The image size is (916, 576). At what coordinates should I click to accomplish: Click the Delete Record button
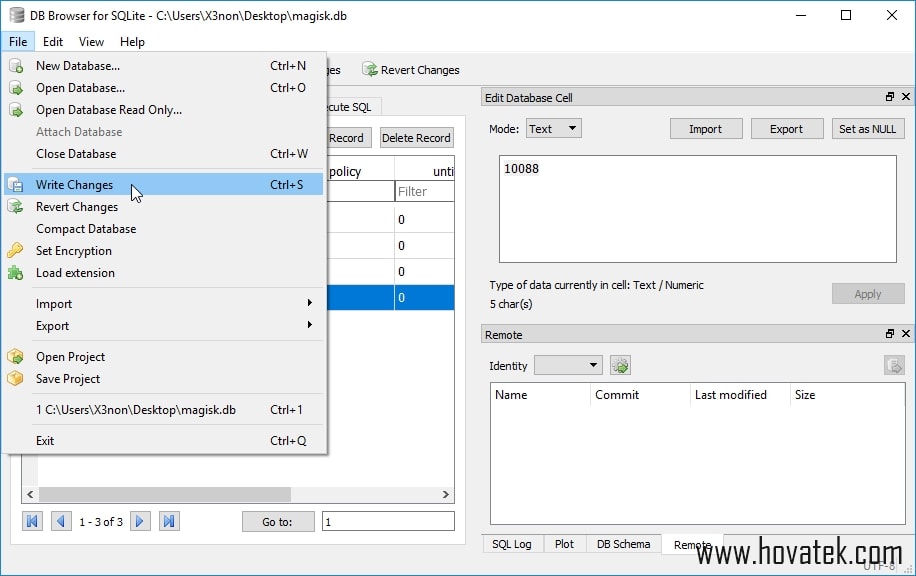(416, 138)
